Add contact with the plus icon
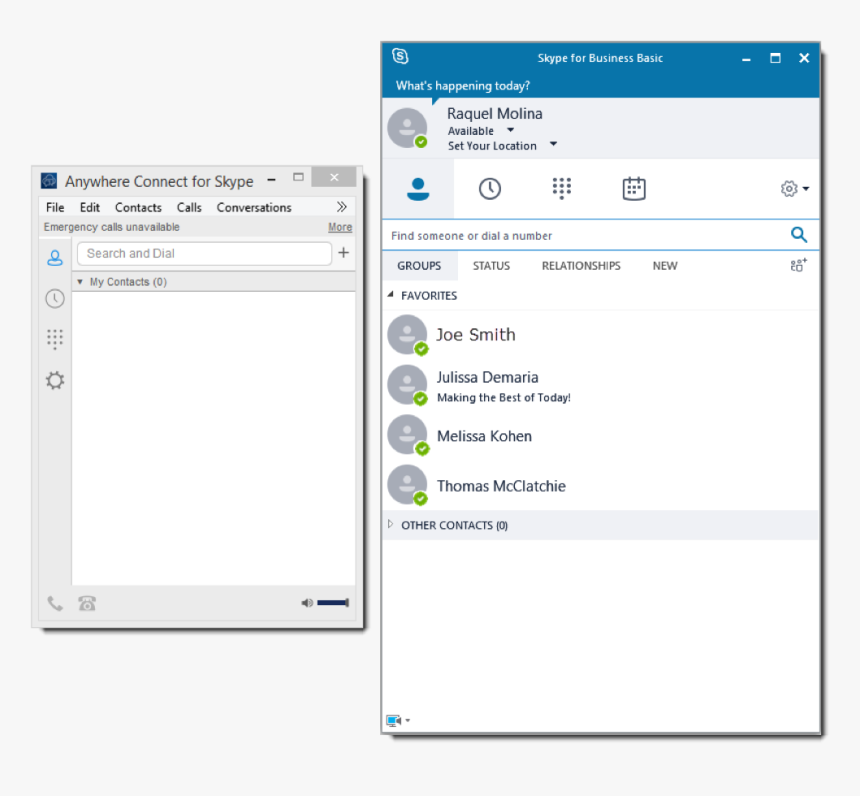The height and width of the screenshot is (796, 860). coord(343,253)
